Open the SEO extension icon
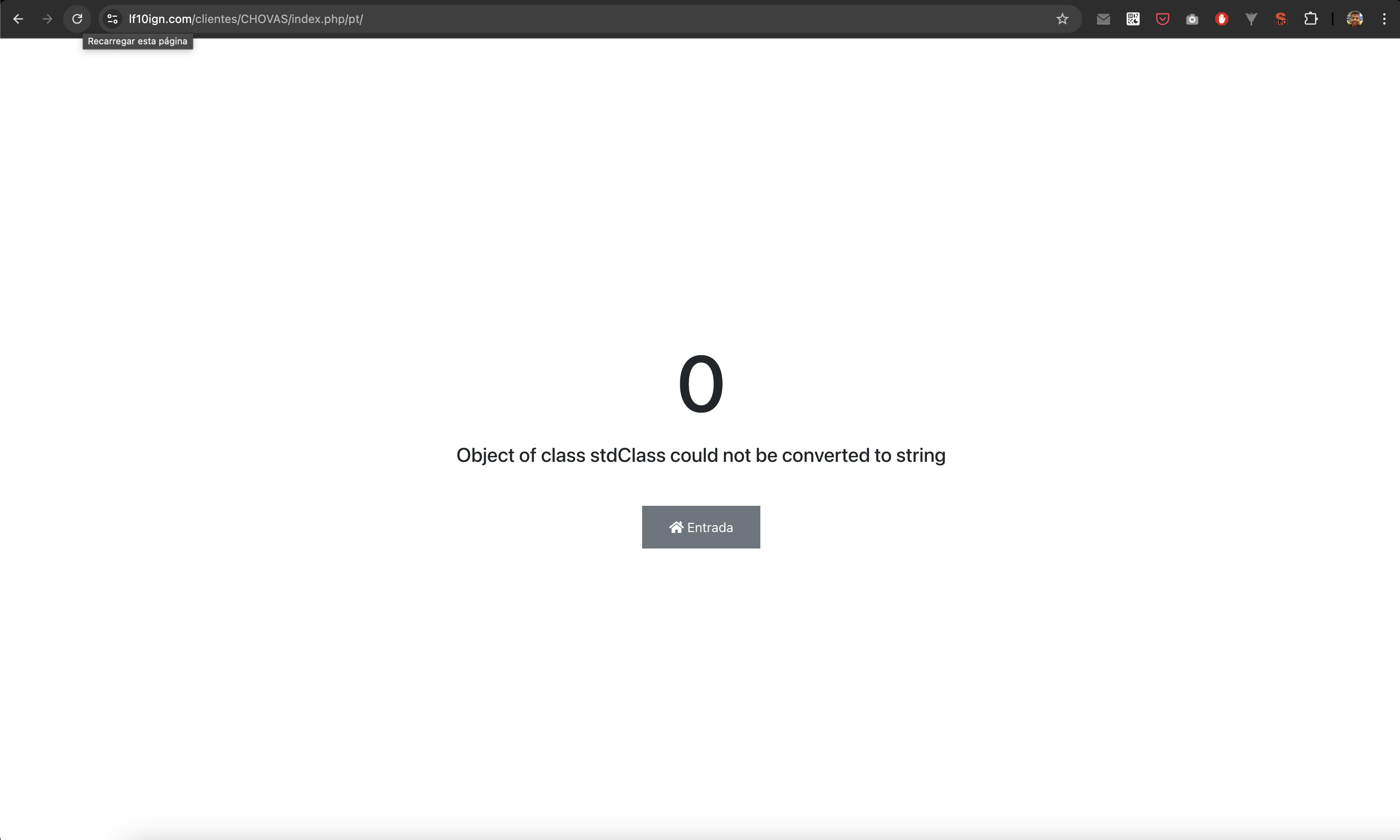This screenshot has height=840, width=1400. (1281, 19)
